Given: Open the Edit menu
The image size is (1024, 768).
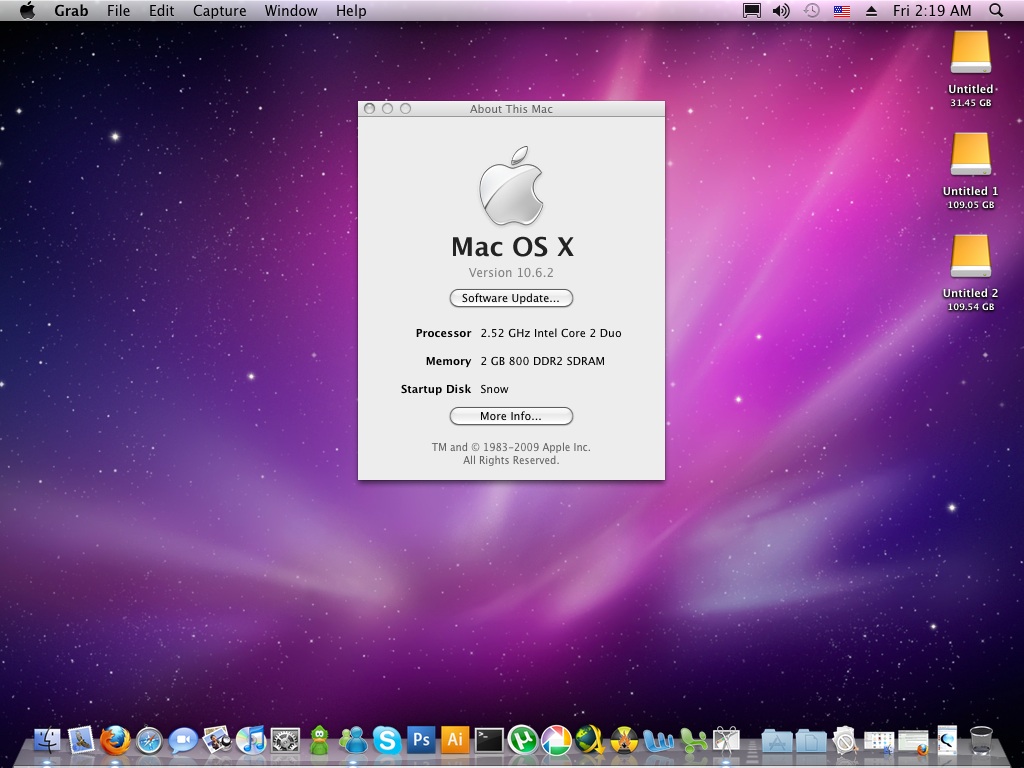Looking at the screenshot, I should tap(161, 10).
